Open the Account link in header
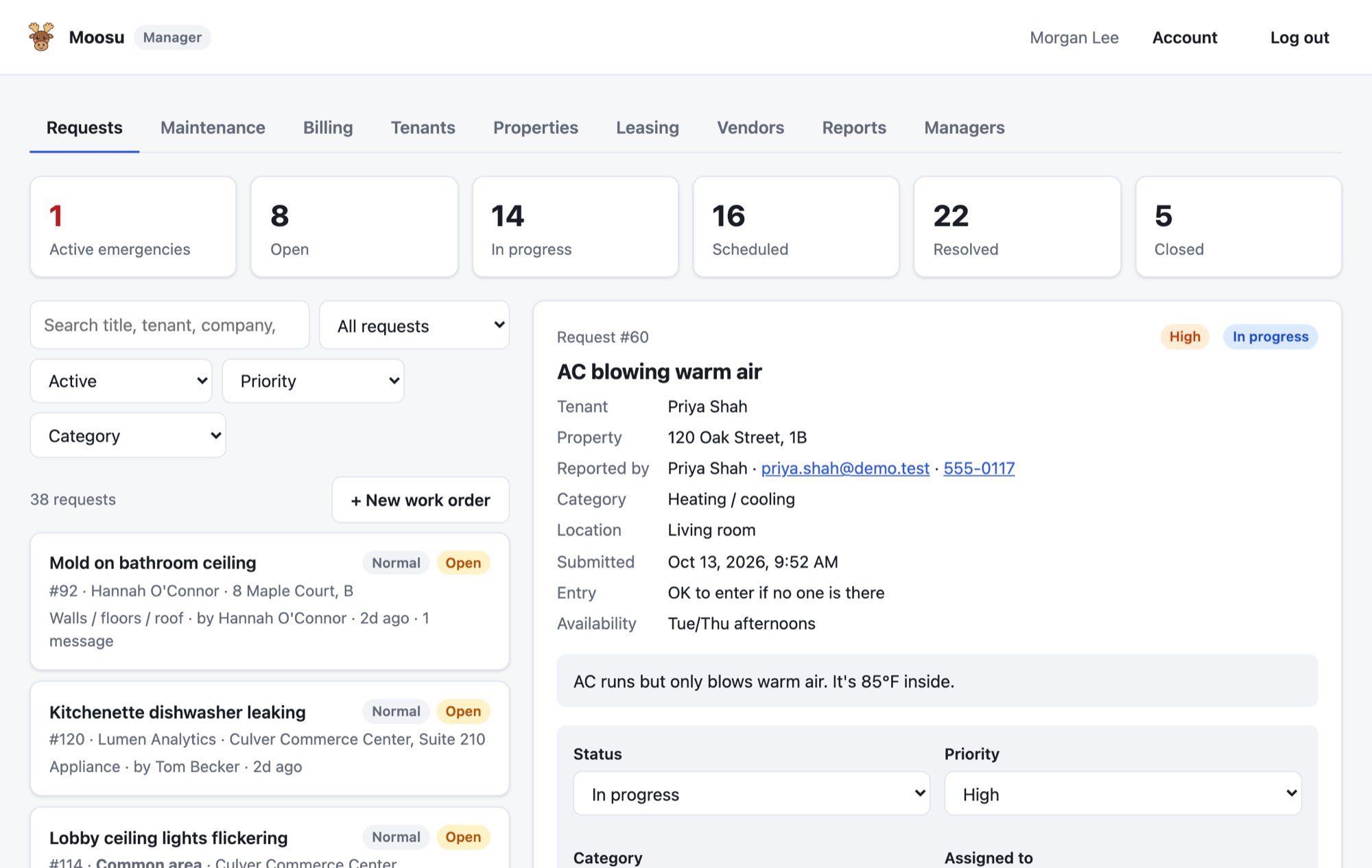Viewport: 1372px width, 868px height. [x=1185, y=38]
